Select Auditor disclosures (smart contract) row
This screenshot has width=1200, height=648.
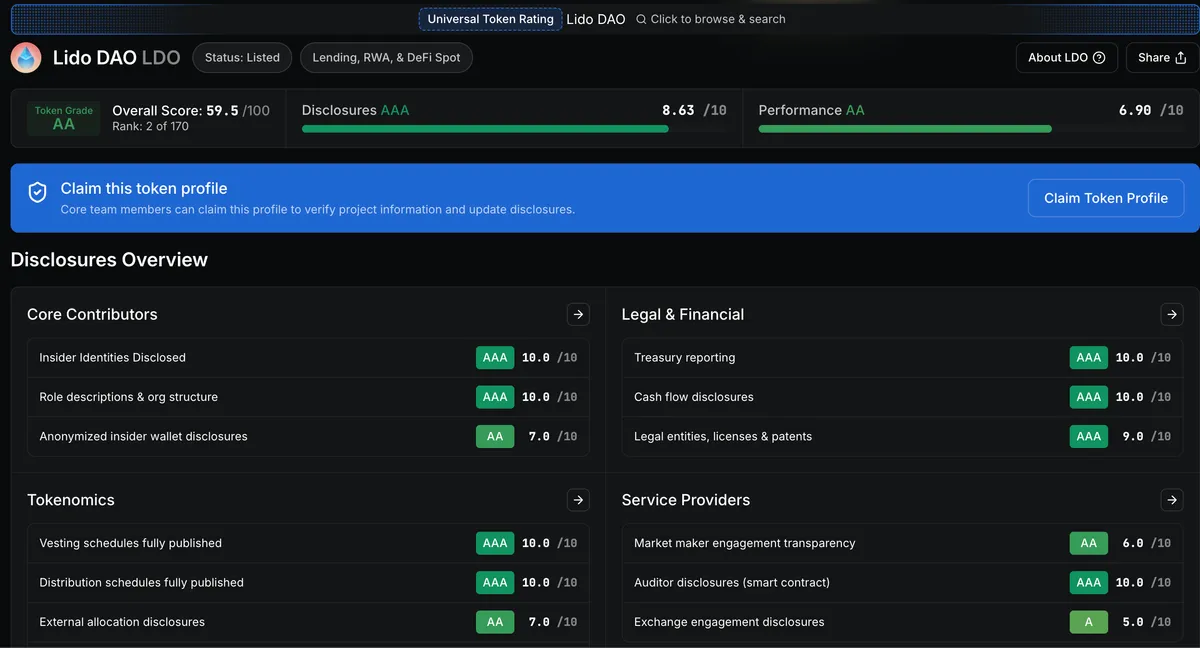902,582
